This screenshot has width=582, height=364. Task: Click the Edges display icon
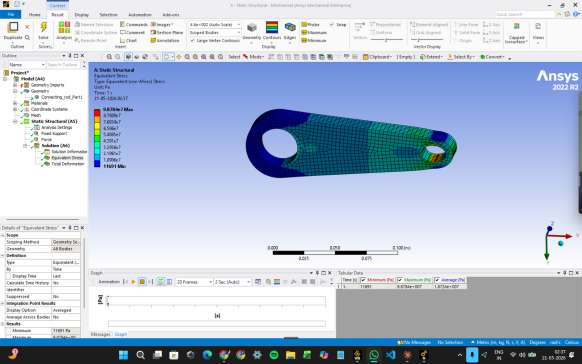coord(290,27)
